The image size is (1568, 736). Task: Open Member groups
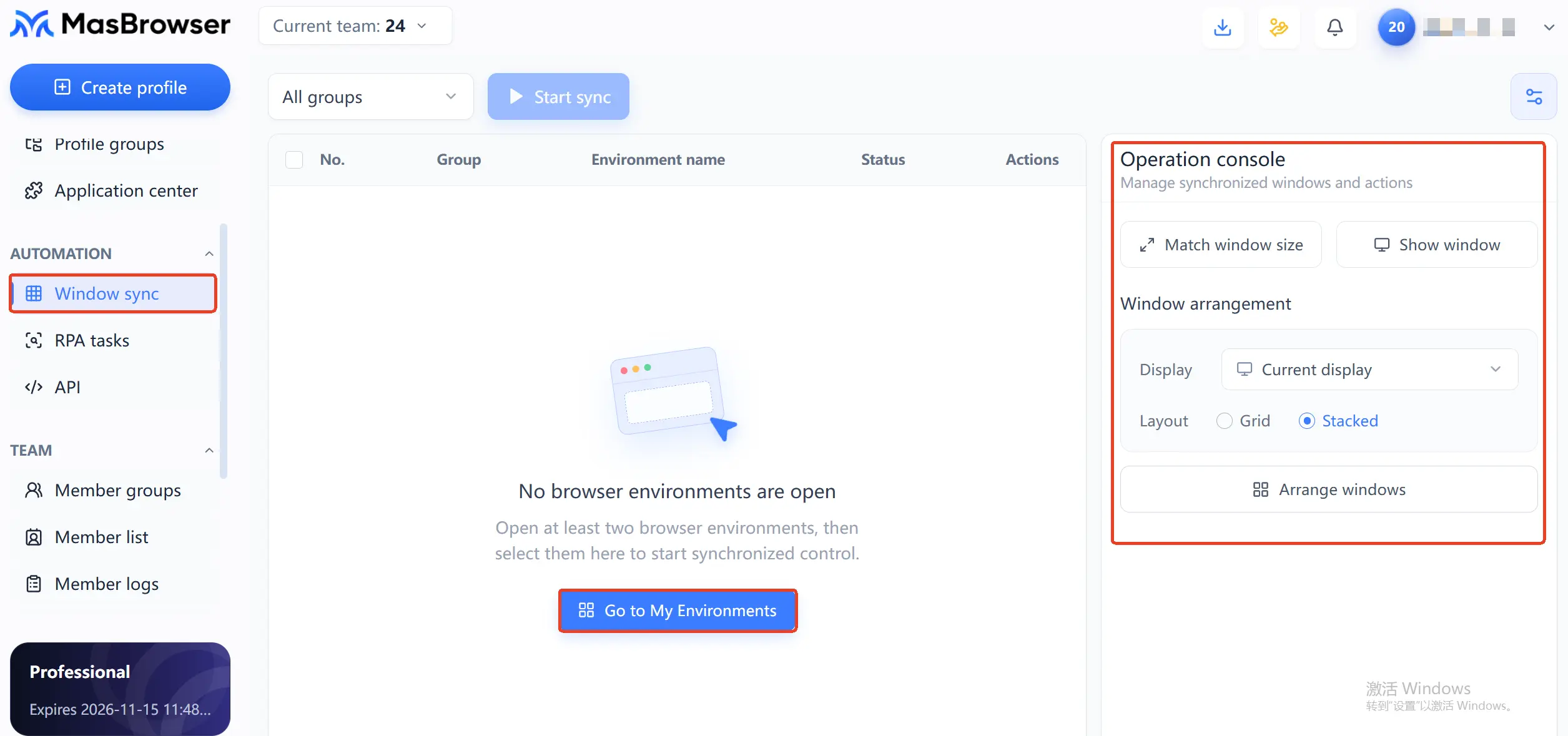(112, 490)
